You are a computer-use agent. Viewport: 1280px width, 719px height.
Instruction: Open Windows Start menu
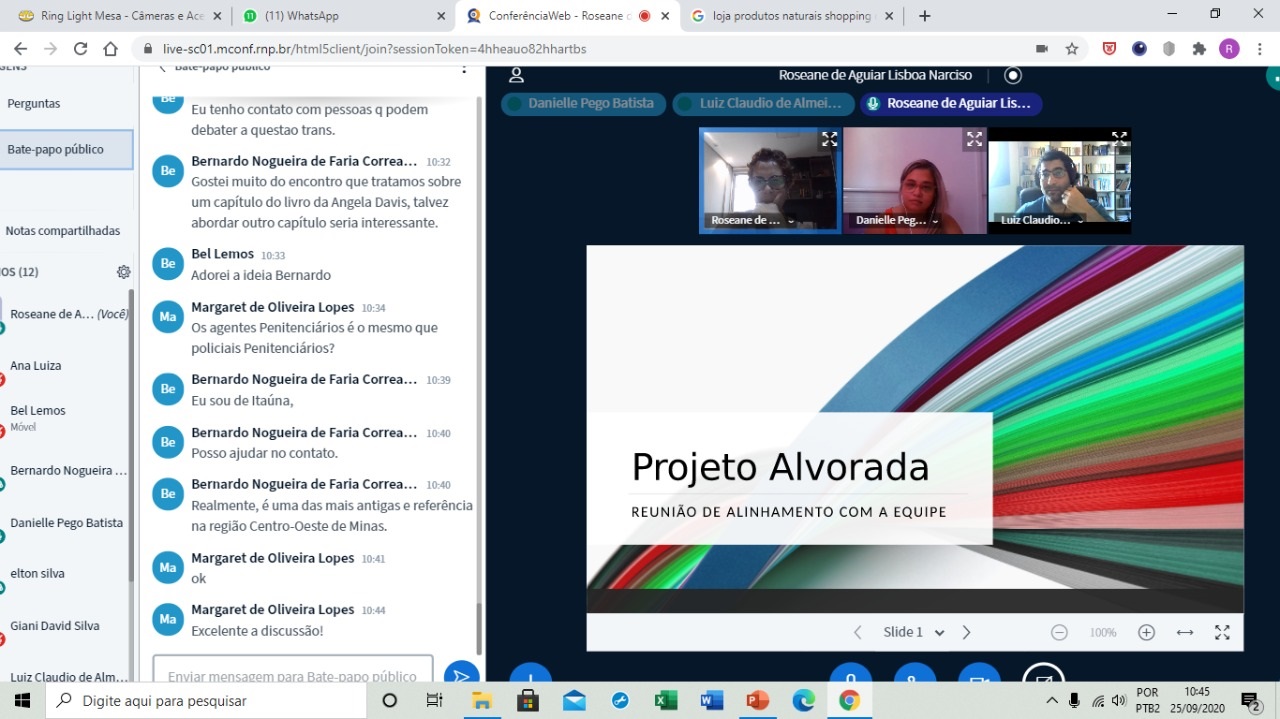point(21,700)
